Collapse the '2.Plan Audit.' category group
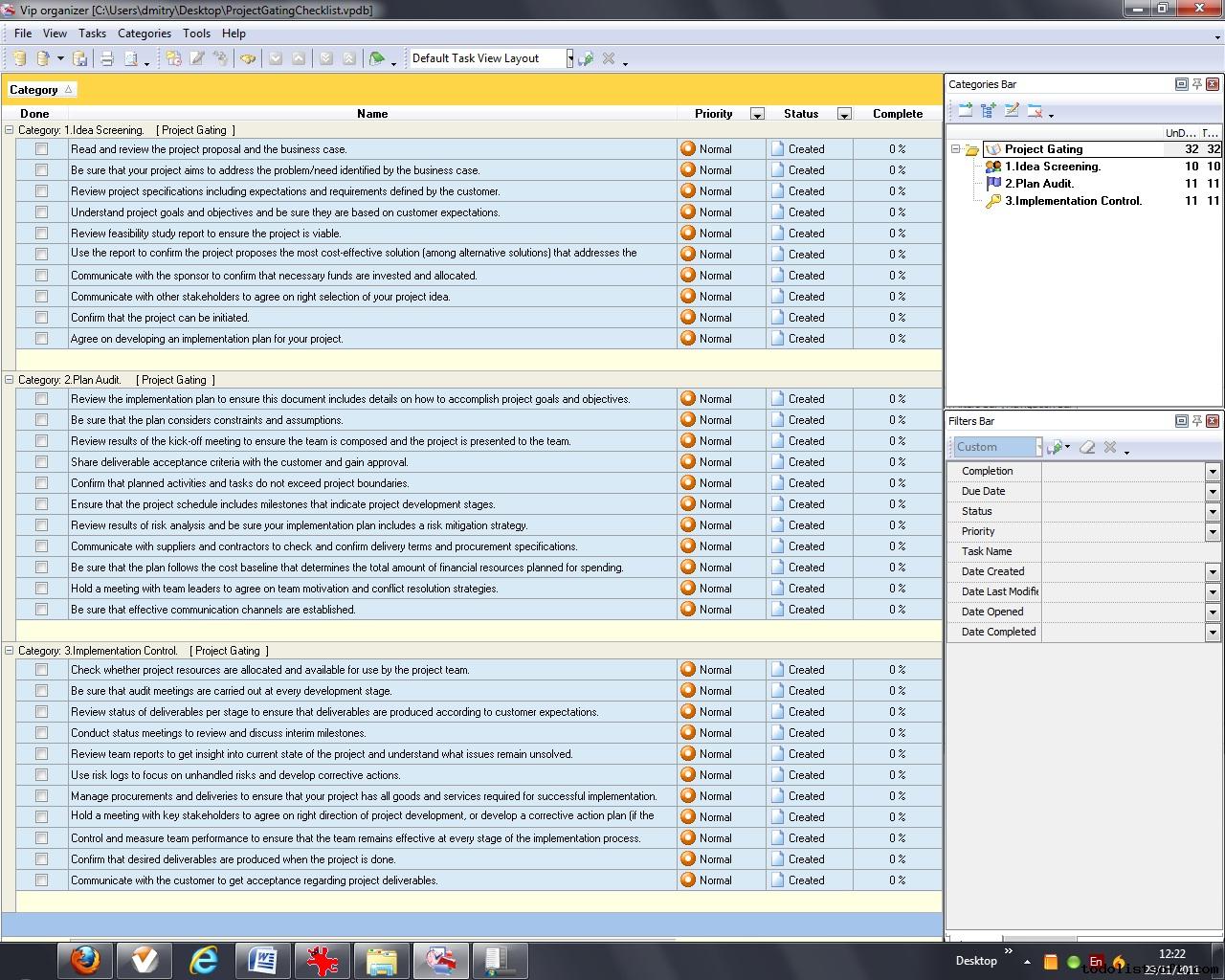Screen dimensions: 1225x980 (10, 380)
